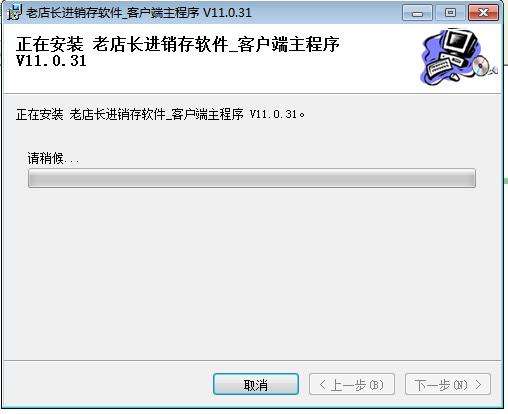Click the installation progress bar
The width and height of the screenshot is (508, 414).
coord(252,178)
